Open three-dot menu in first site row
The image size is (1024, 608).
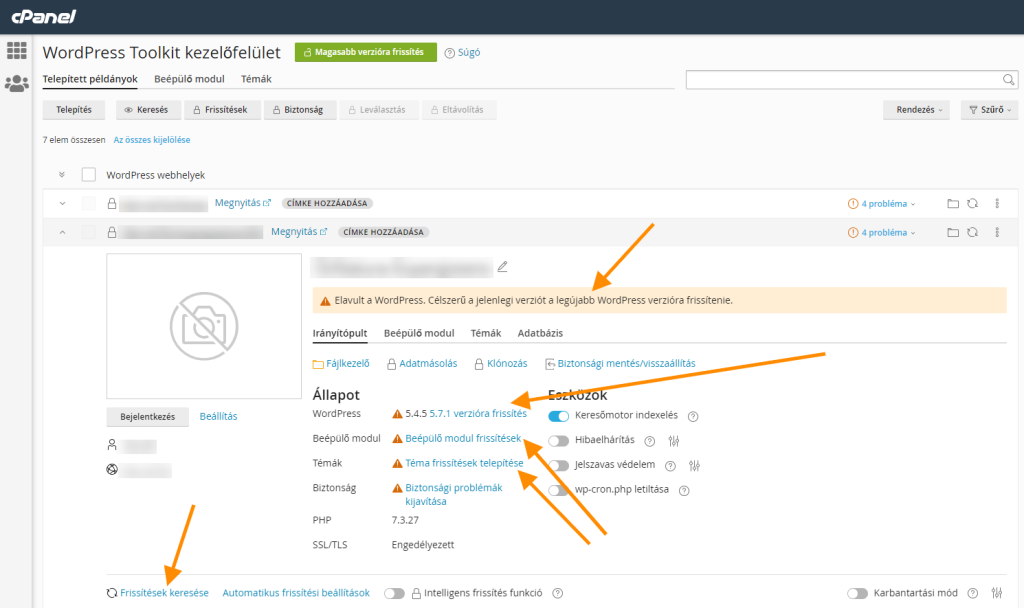(997, 204)
